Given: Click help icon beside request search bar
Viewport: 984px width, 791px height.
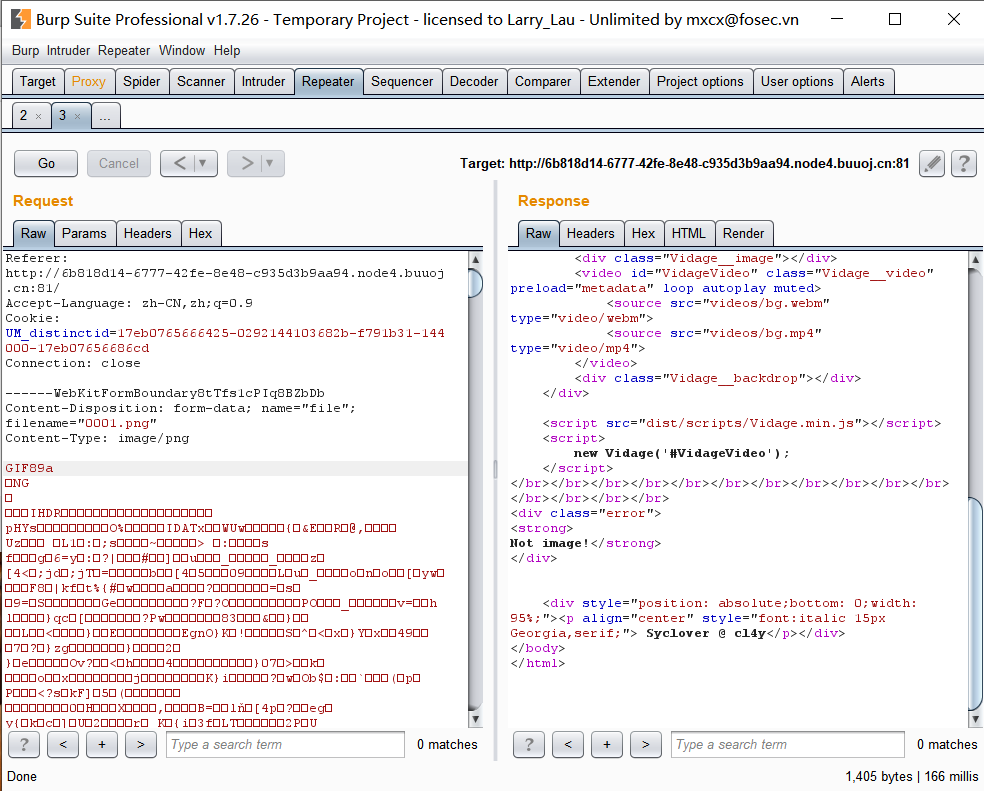Looking at the screenshot, I should 24,744.
